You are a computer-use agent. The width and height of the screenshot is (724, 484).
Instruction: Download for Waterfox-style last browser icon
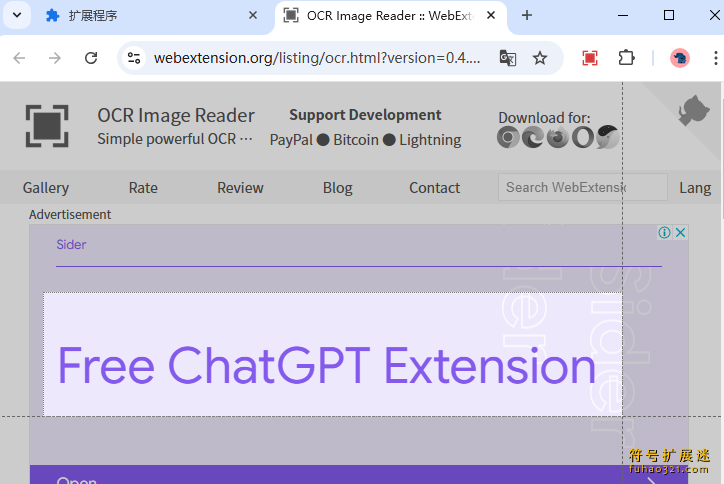[x=608, y=137]
